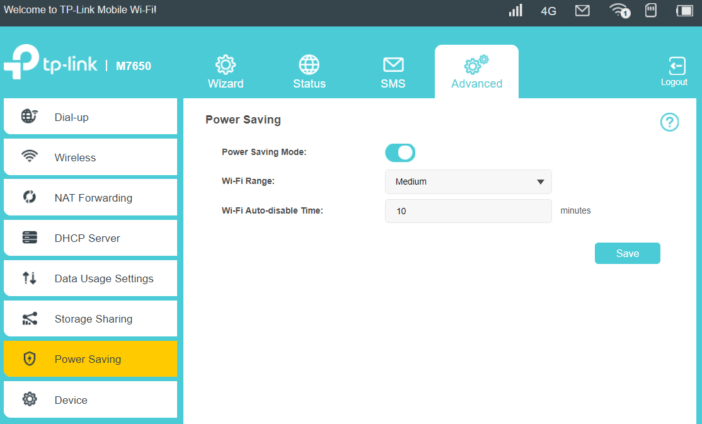
Task: Click the SMS envelope icon in navigation
Action: click(393, 65)
